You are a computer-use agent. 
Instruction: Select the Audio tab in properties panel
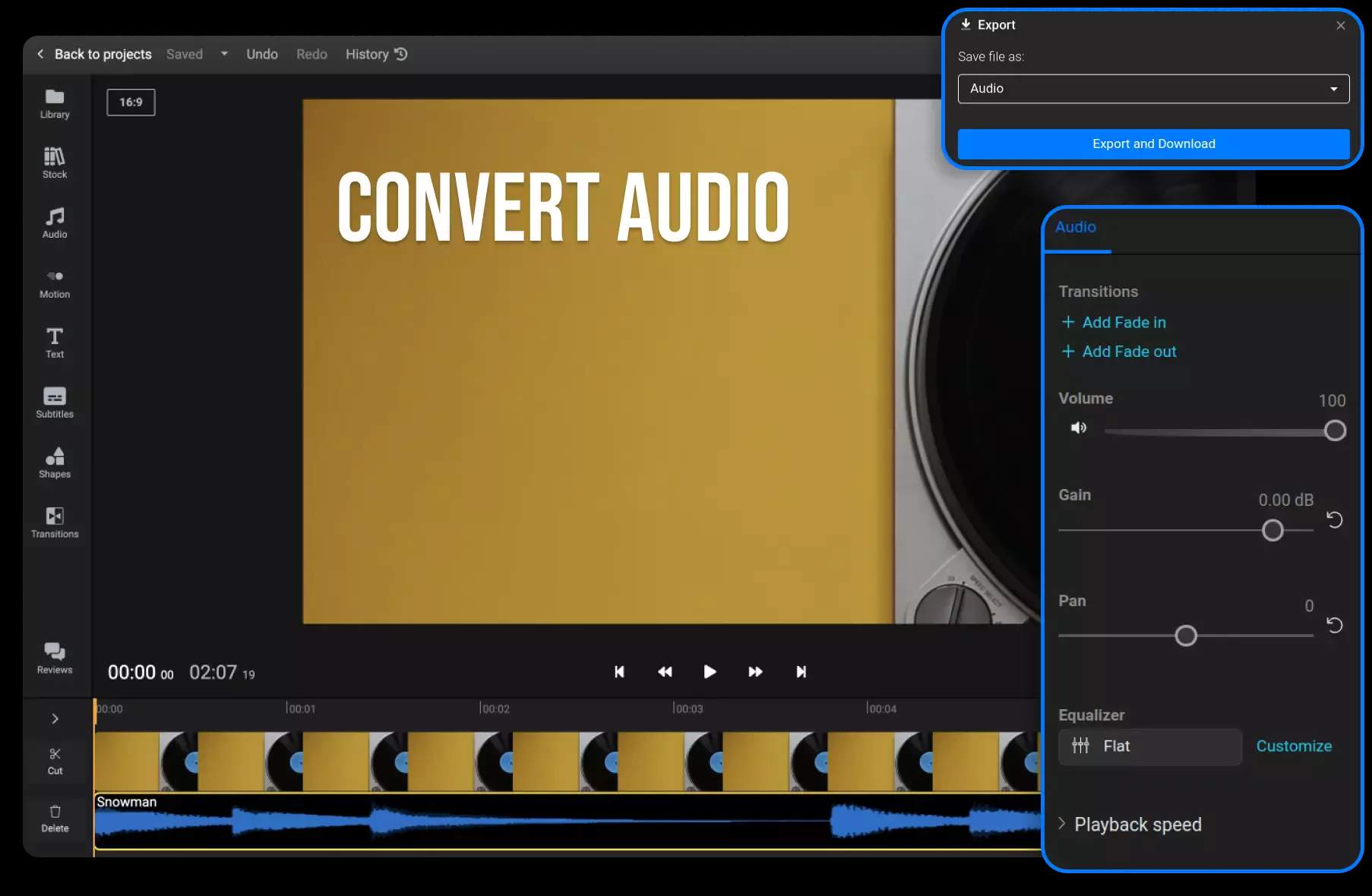pos(1076,227)
